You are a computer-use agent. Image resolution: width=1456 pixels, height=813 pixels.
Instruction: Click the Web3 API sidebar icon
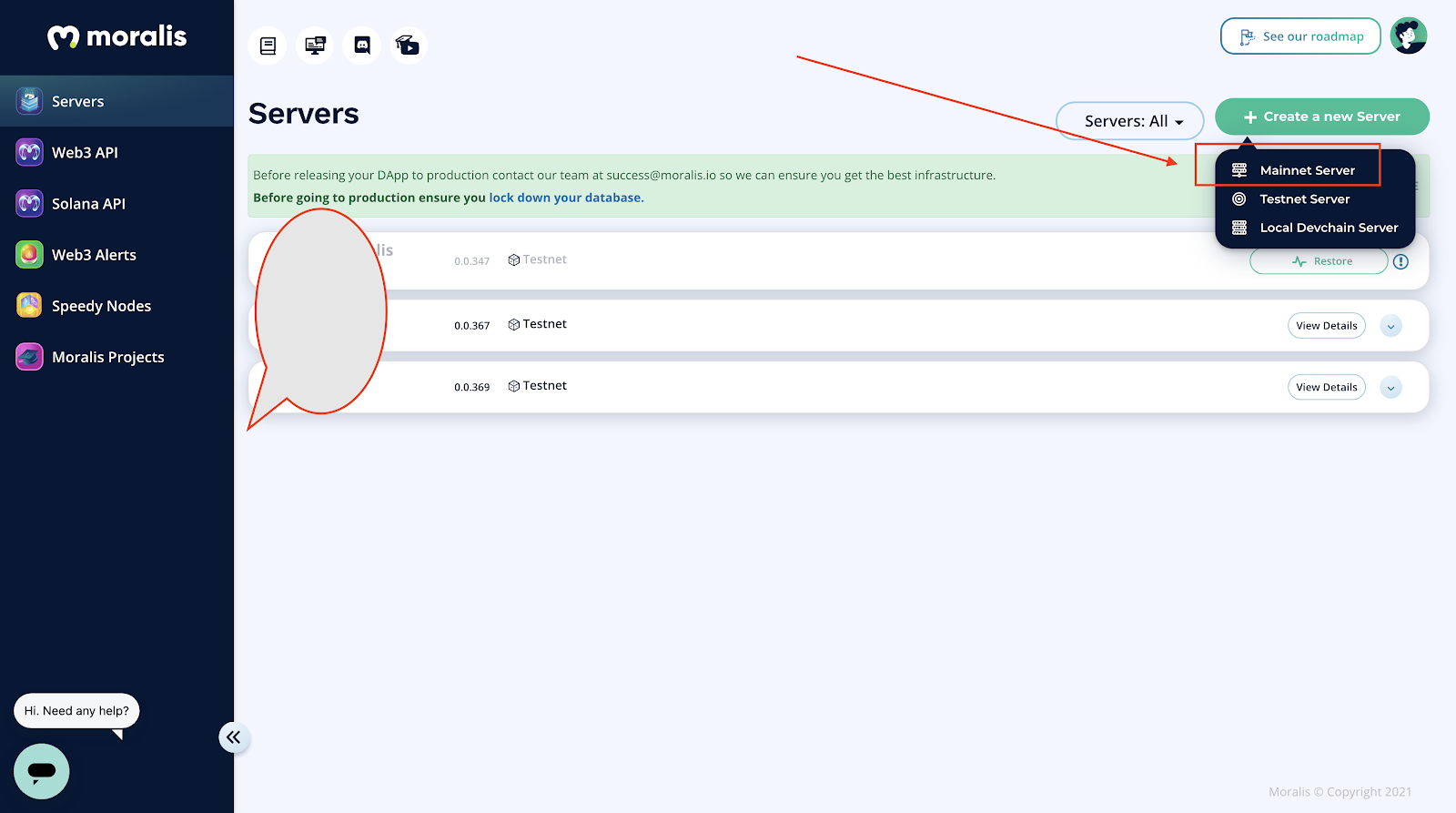[x=29, y=152]
